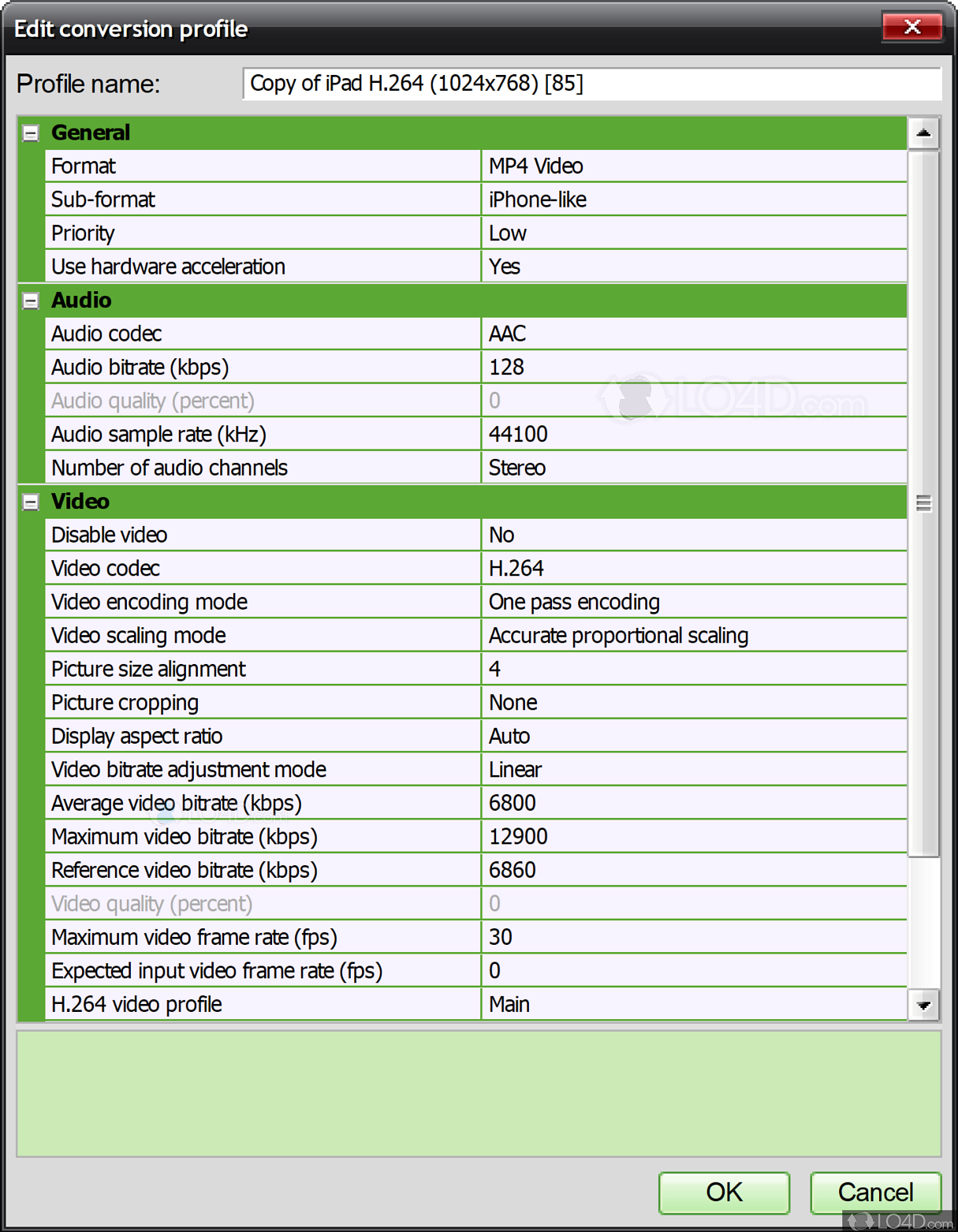This screenshot has height=1232, width=958.
Task: Select Audio sample rate 44100
Action: click(694, 433)
